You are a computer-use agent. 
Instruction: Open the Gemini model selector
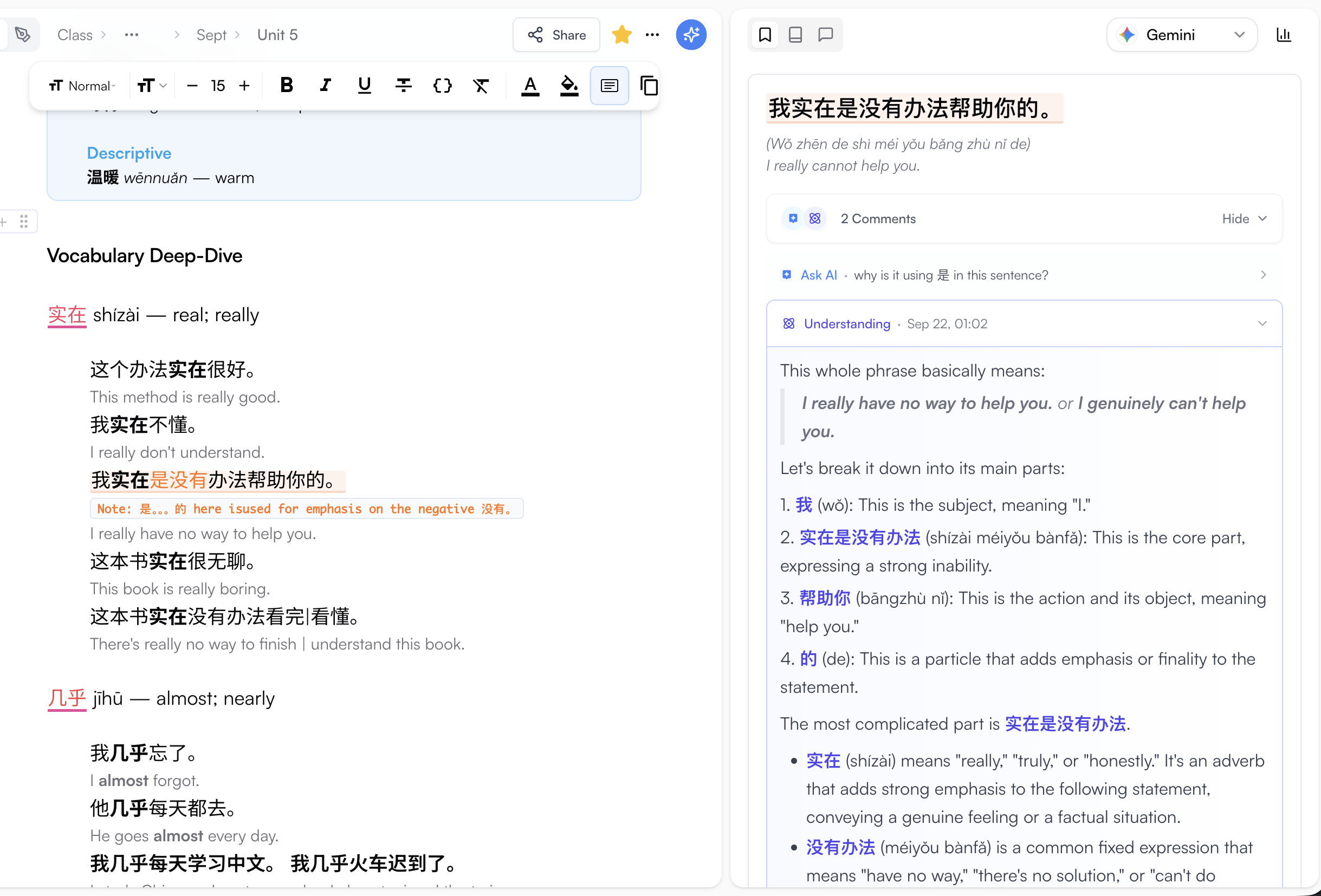pos(1181,35)
